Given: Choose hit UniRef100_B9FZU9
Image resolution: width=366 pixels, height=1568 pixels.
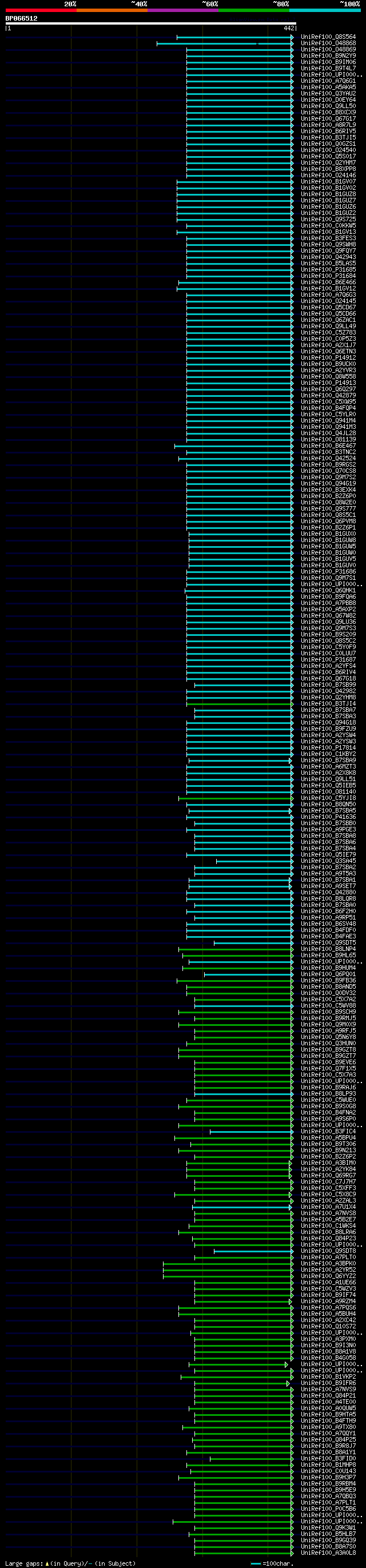Looking at the screenshot, I should (x=328, y=729).
